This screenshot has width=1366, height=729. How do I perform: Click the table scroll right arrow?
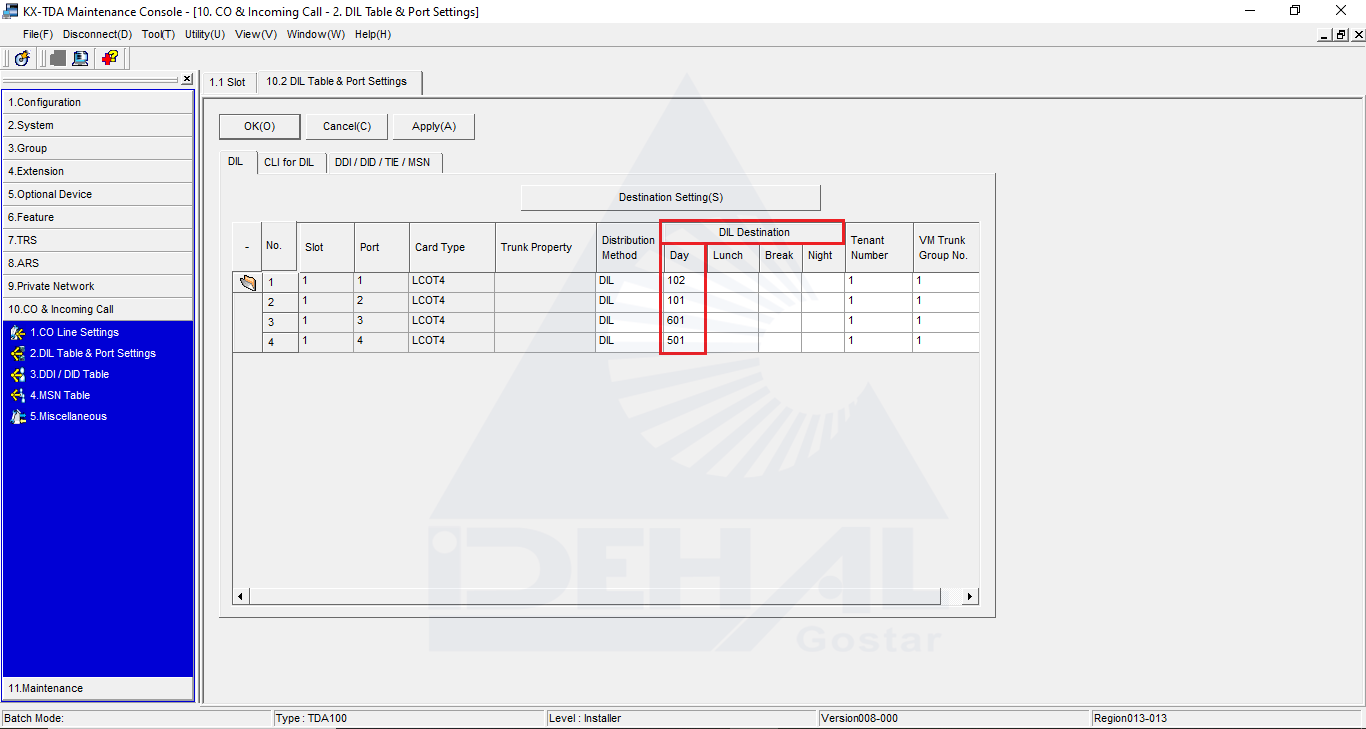[970, 596]
